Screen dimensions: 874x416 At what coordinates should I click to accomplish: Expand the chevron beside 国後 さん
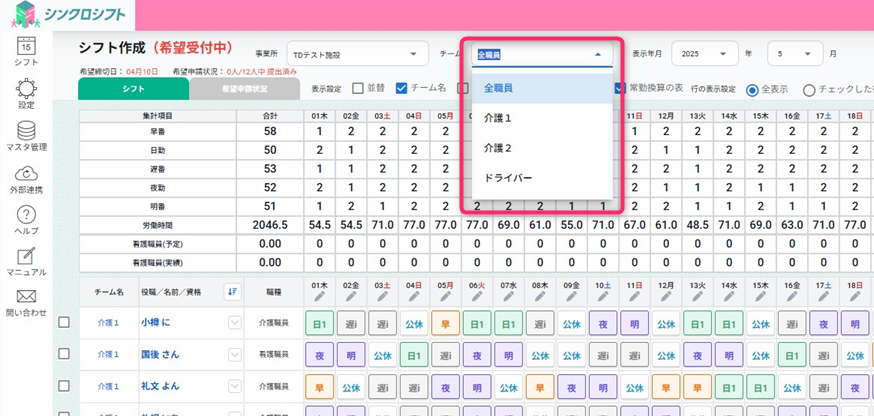(235, 354)
